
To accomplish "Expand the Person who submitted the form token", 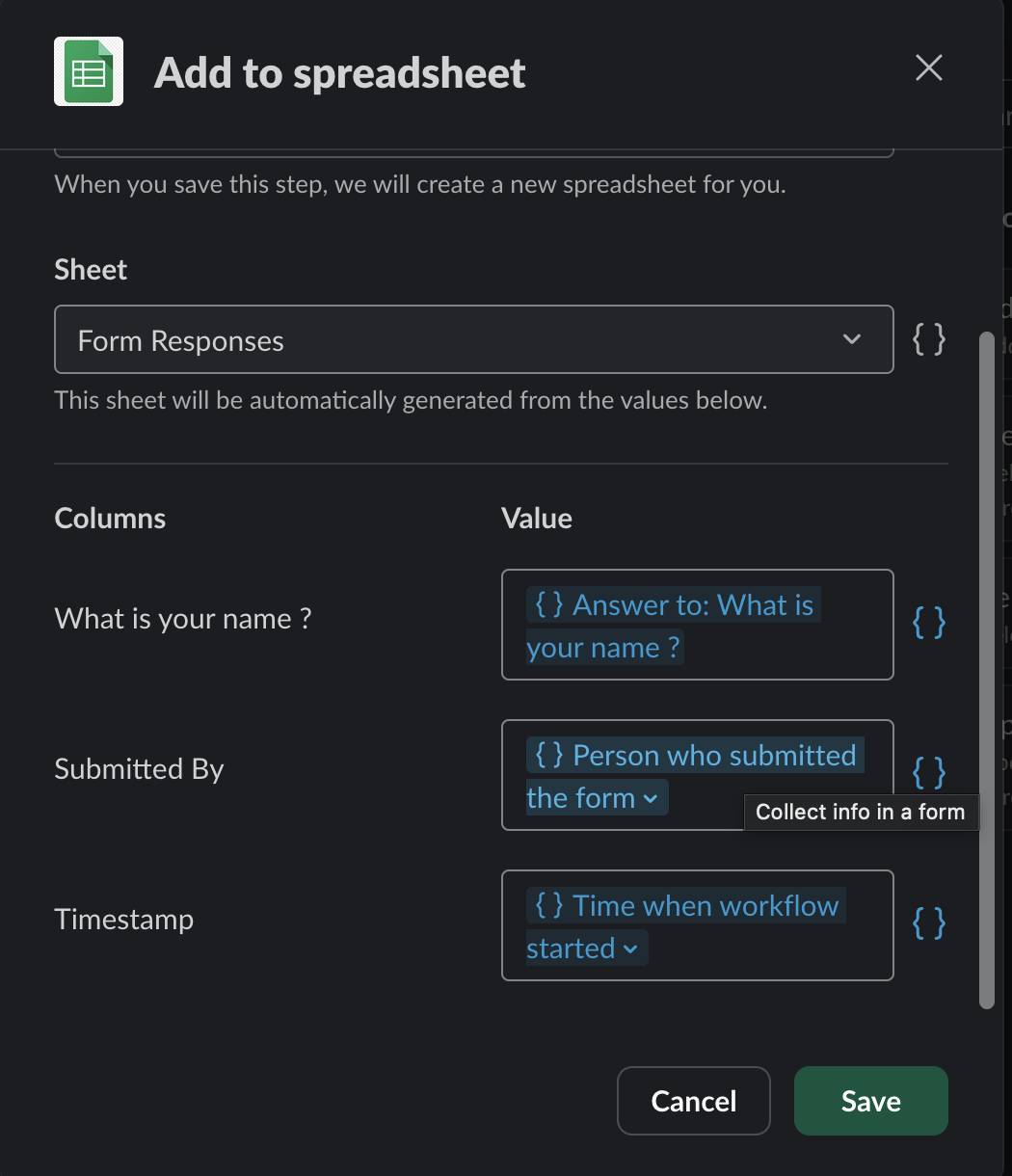I will point(651,799).
